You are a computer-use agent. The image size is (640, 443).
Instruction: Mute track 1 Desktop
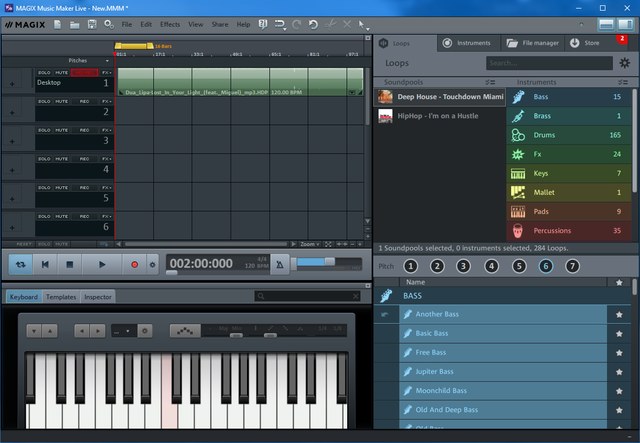click(x=62, y=73)
